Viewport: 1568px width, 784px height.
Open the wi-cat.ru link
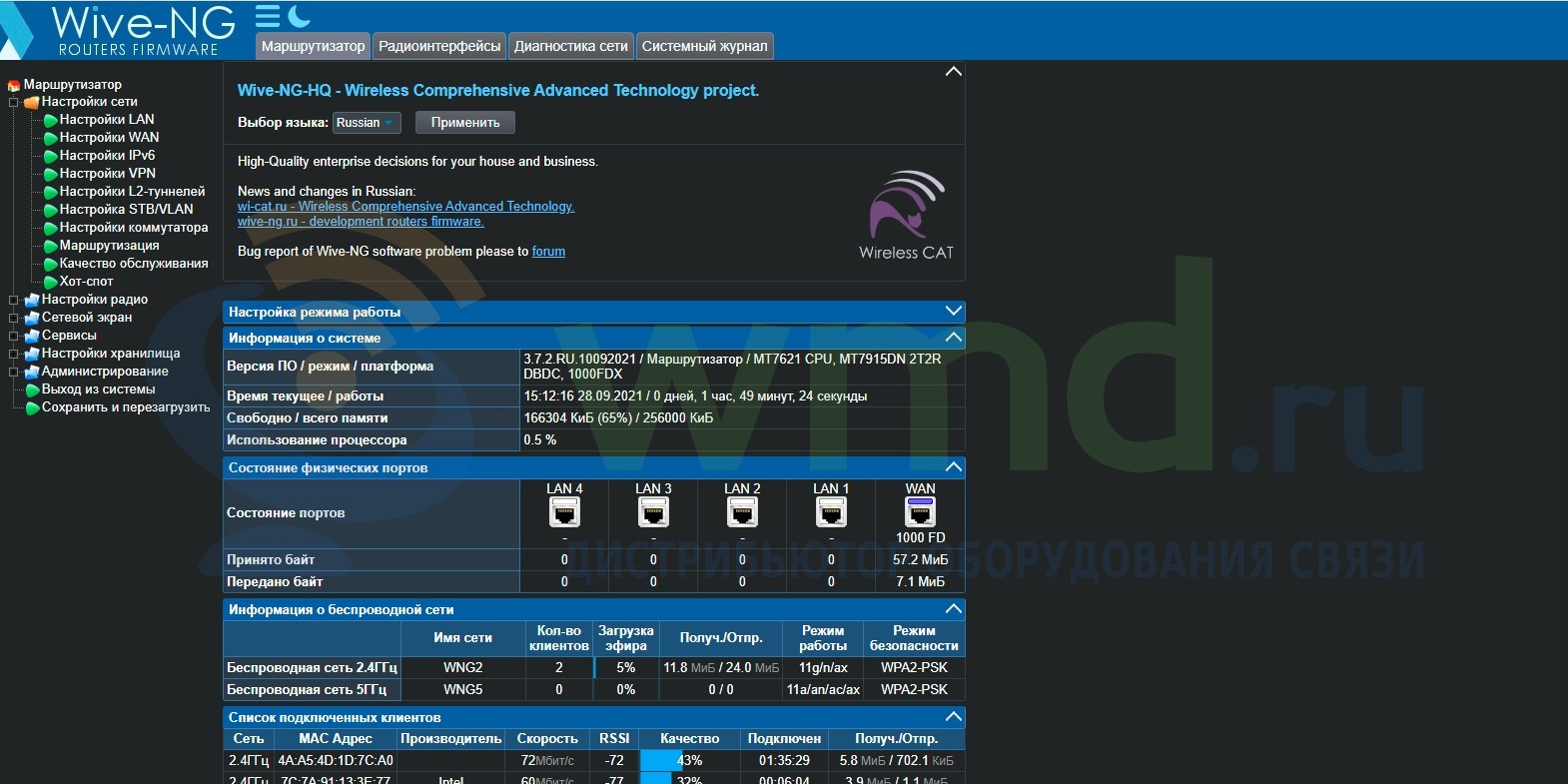click(405, 207)
